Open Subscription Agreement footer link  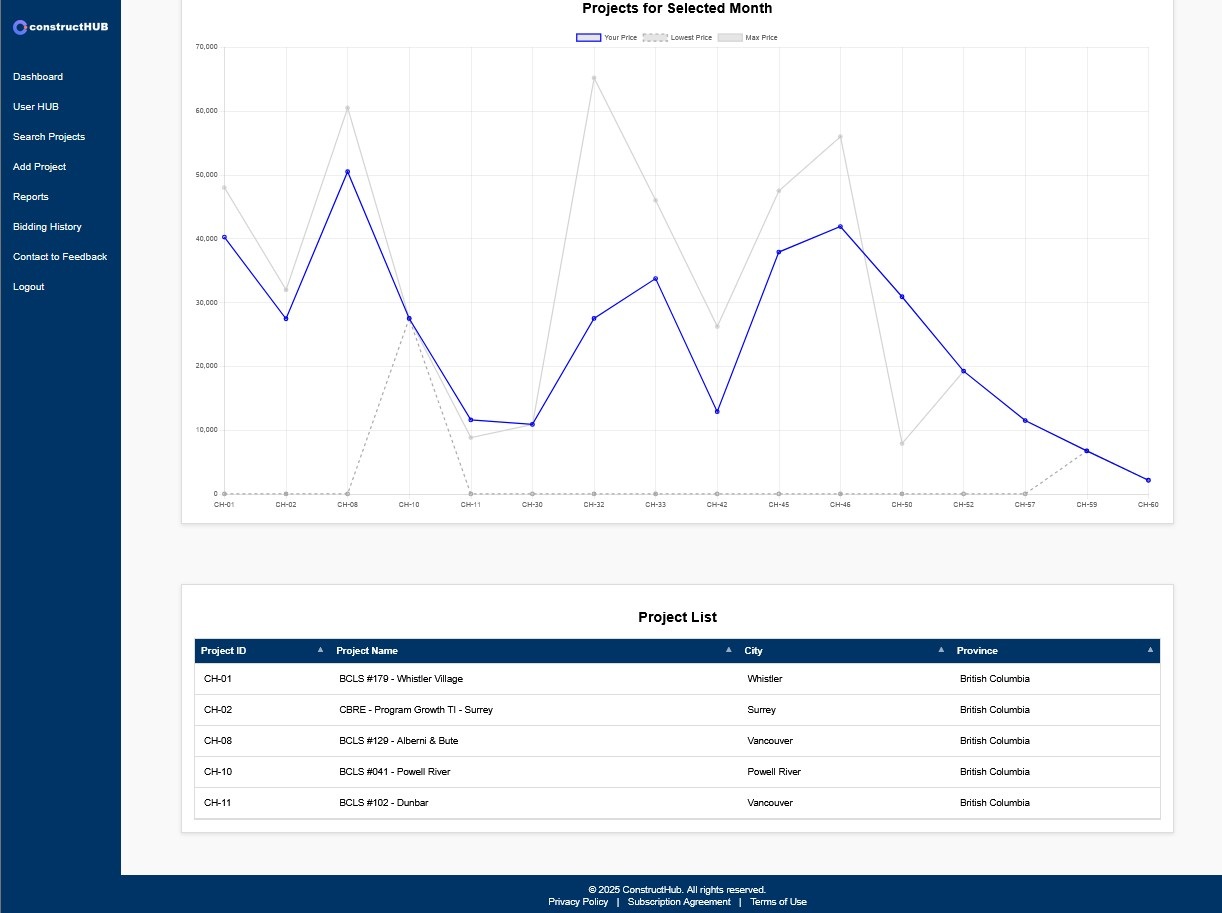(x=679, y=902)
